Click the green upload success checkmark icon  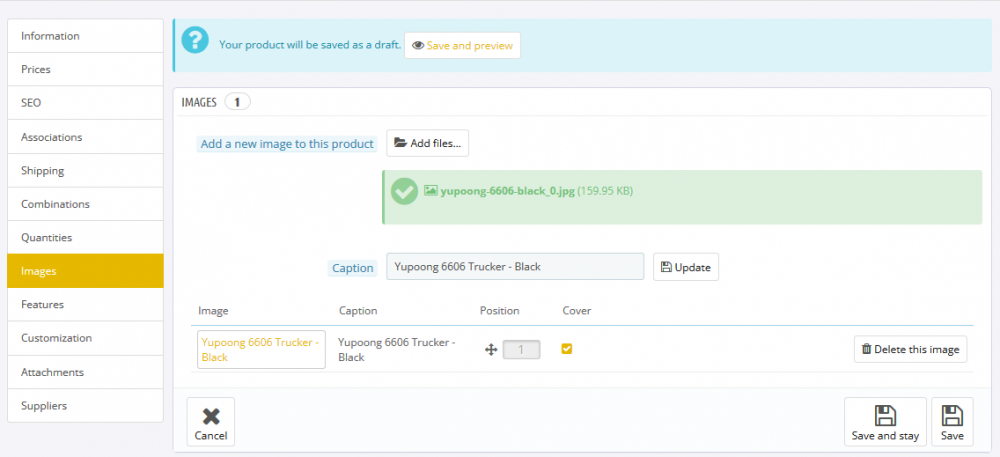tap(404, 191)
